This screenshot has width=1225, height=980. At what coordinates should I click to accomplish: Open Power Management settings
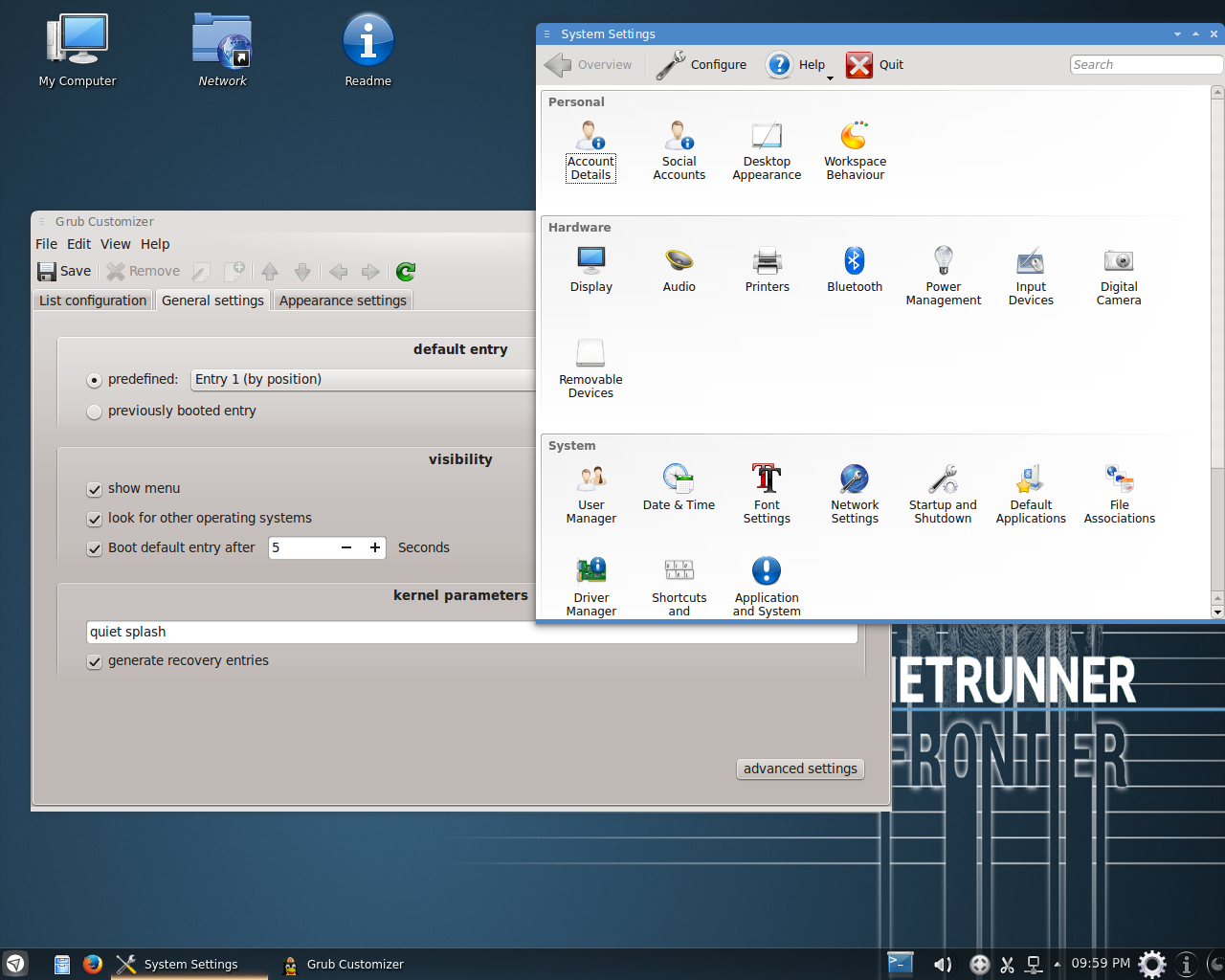(943, 277)
